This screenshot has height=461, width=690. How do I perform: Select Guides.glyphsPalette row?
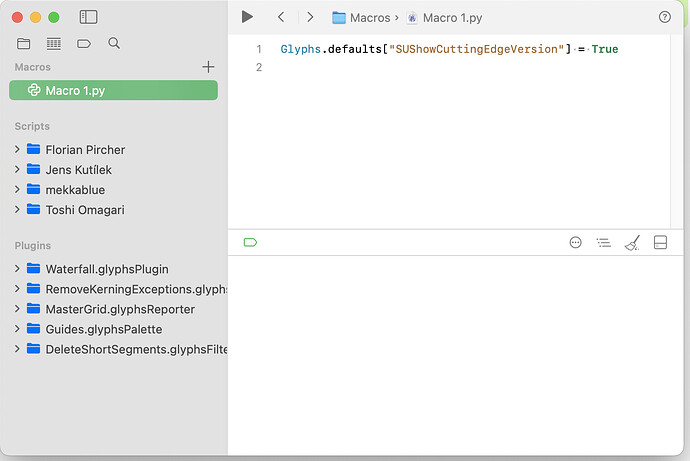(x=114, y=329)
